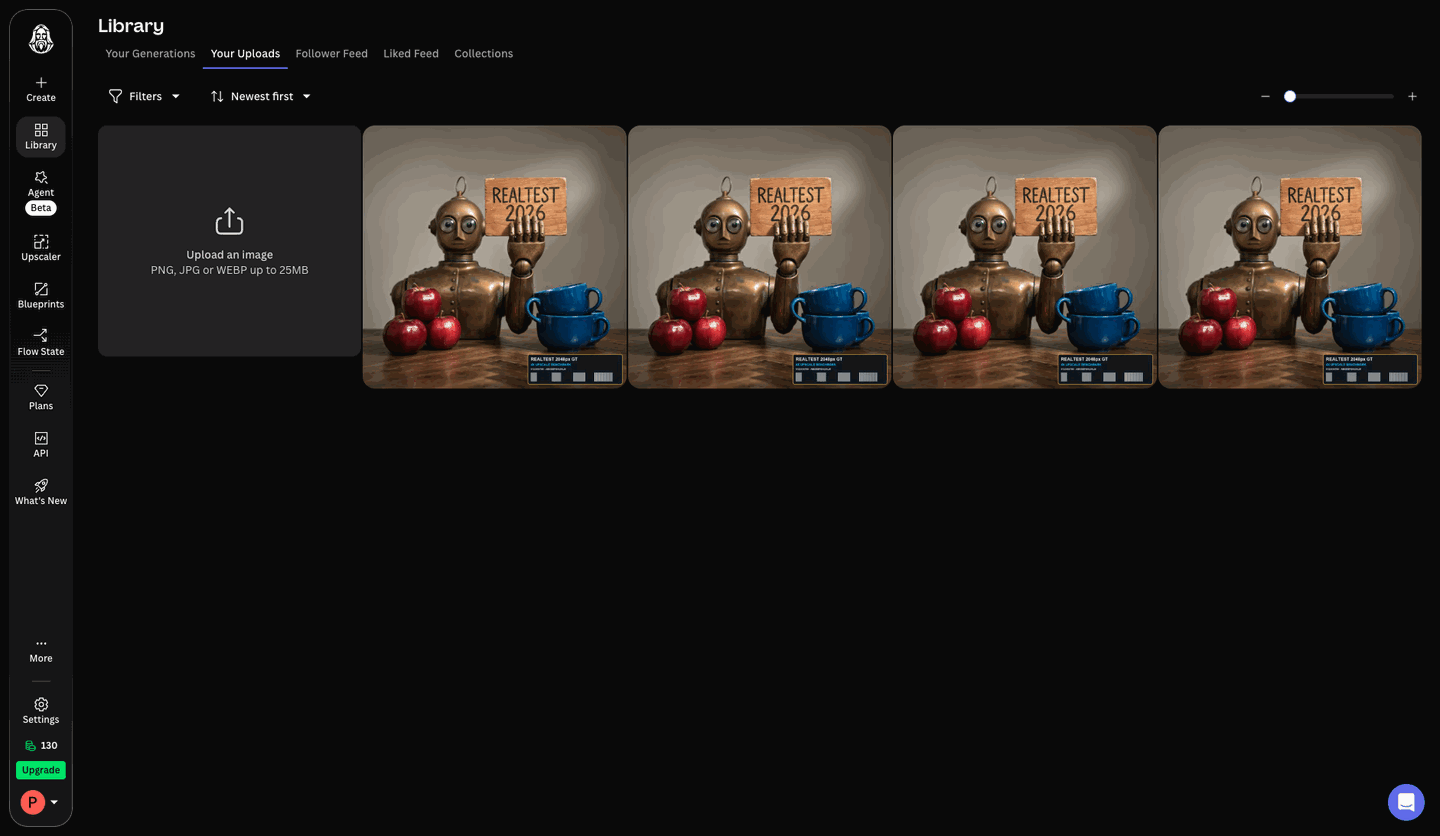Open the API page
Screen dimensions: 1440x836
click(x=41, y=444)
